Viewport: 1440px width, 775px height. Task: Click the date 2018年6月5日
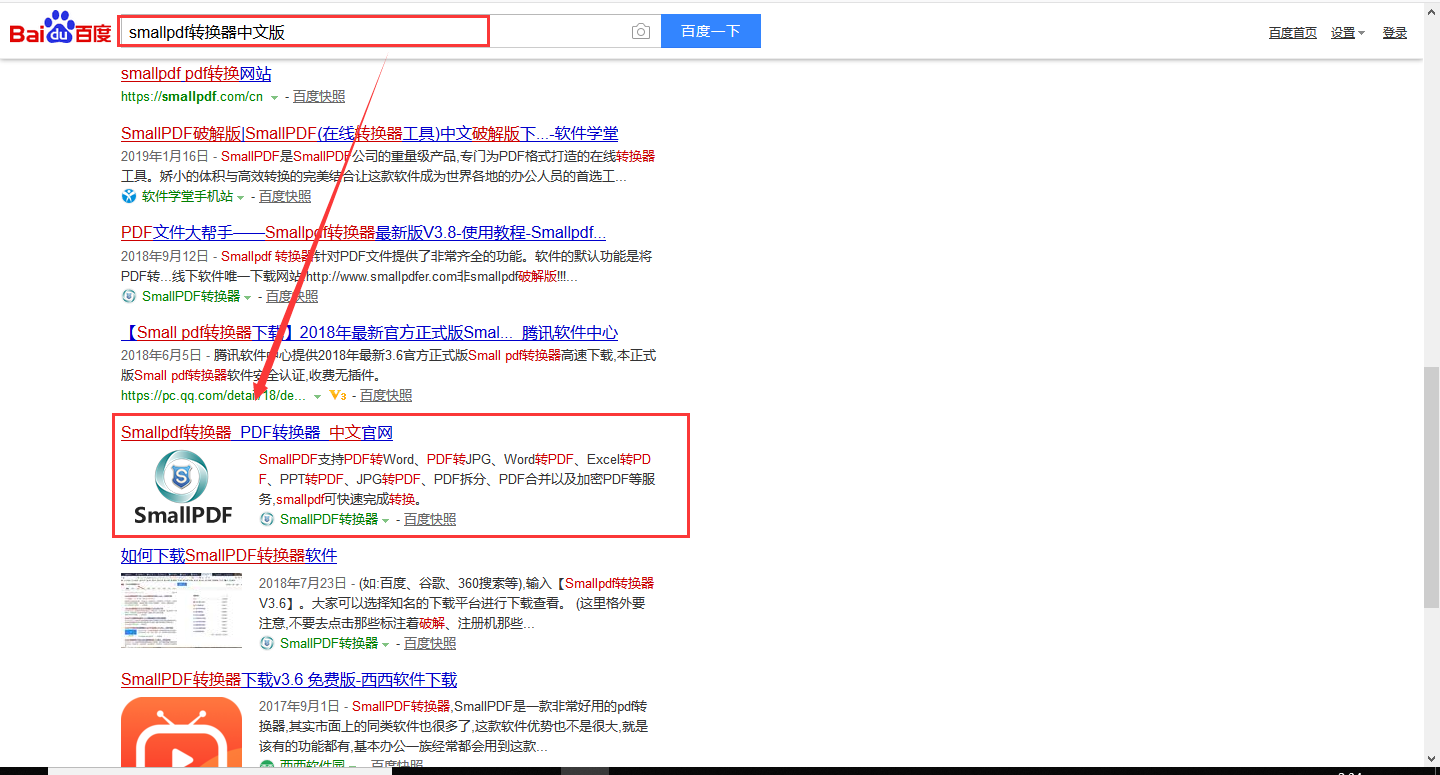(x=161, y=355)
